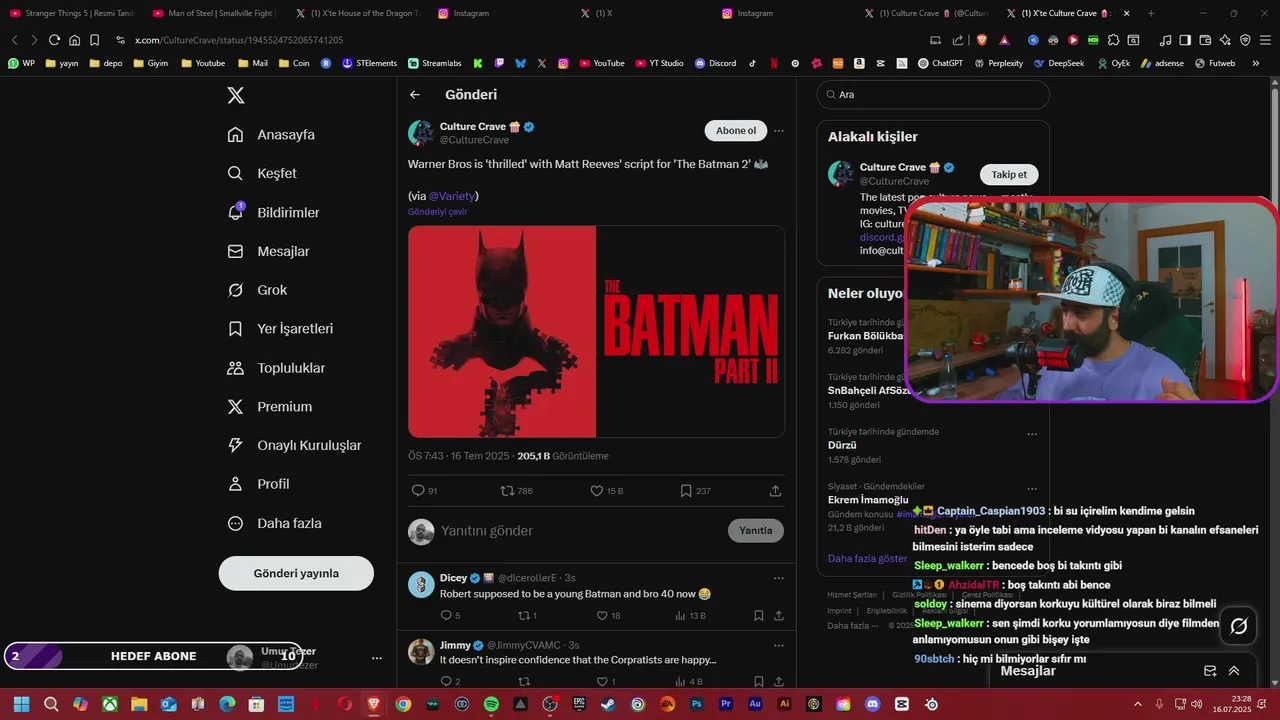Open The Batman Part II post image
This screenshot has width=1280, height=720.
click(x=596, y=332)
